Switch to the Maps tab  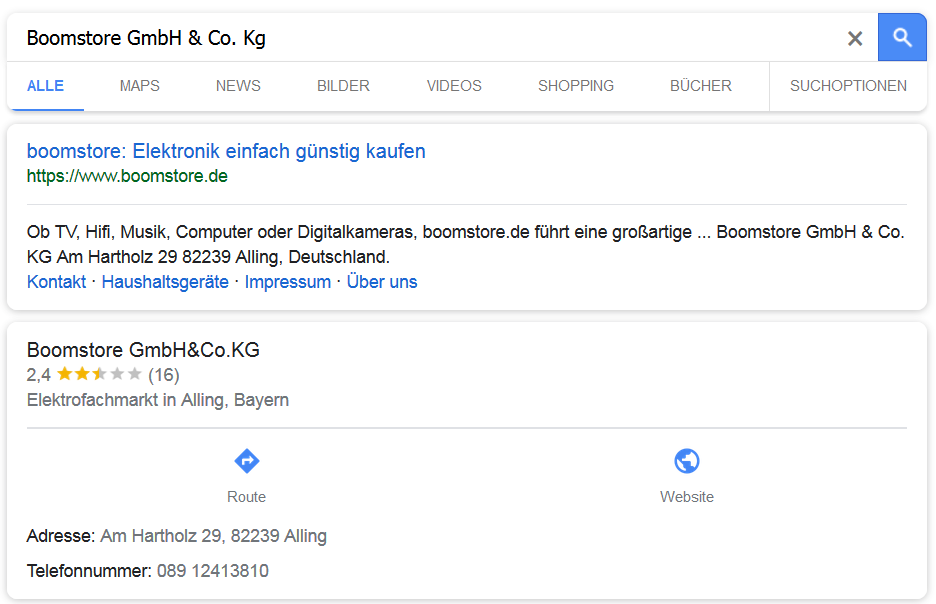pyautogui.click(x=139, y=86)
